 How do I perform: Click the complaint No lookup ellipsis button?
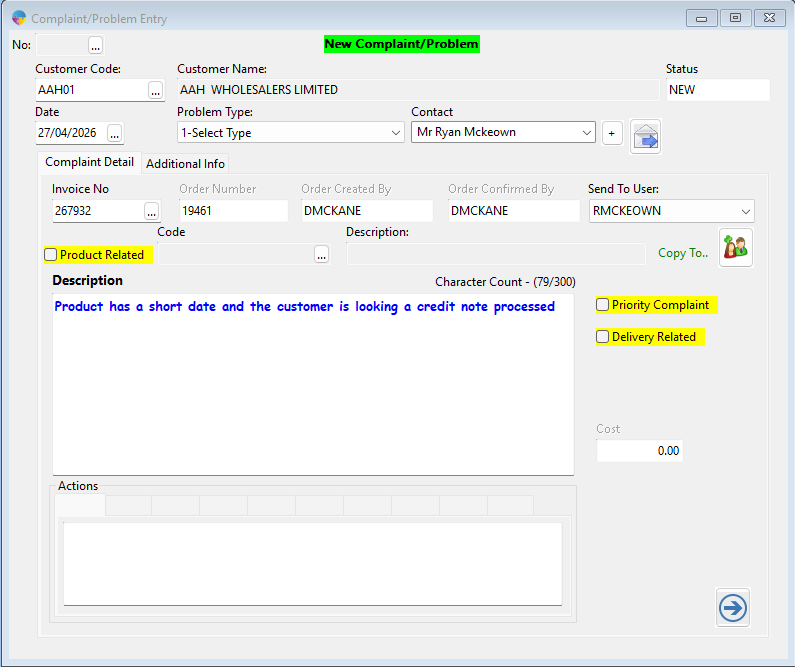[x=95, y=45]
